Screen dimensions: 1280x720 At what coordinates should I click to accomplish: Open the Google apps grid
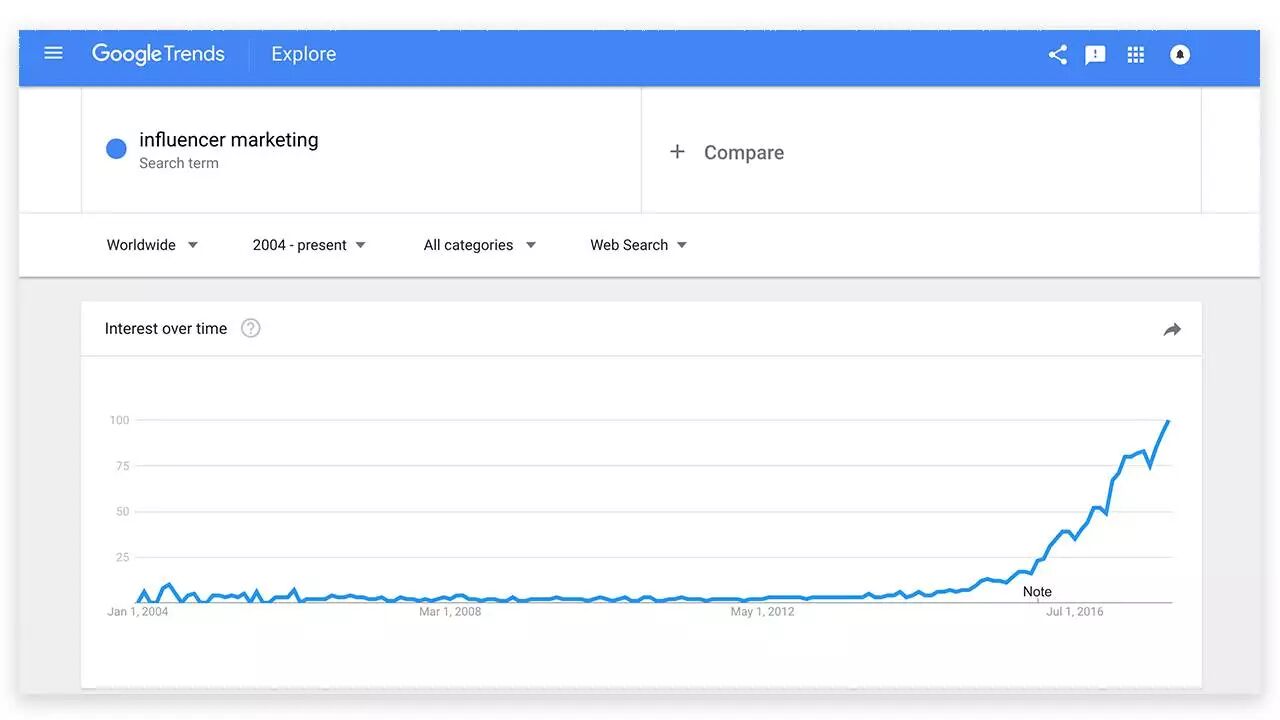1136,55
